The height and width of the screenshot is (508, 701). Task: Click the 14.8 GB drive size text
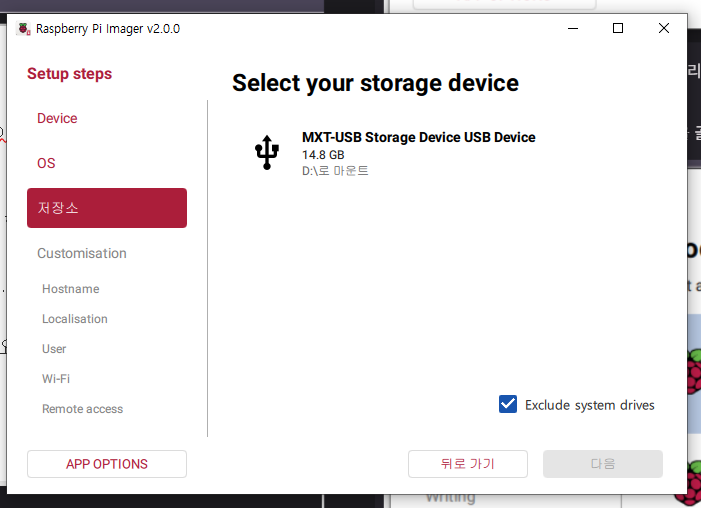click(323, 155)
